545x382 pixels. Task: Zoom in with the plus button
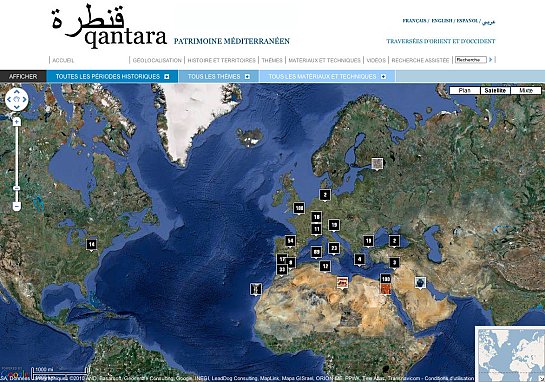[x=17, y=122]
